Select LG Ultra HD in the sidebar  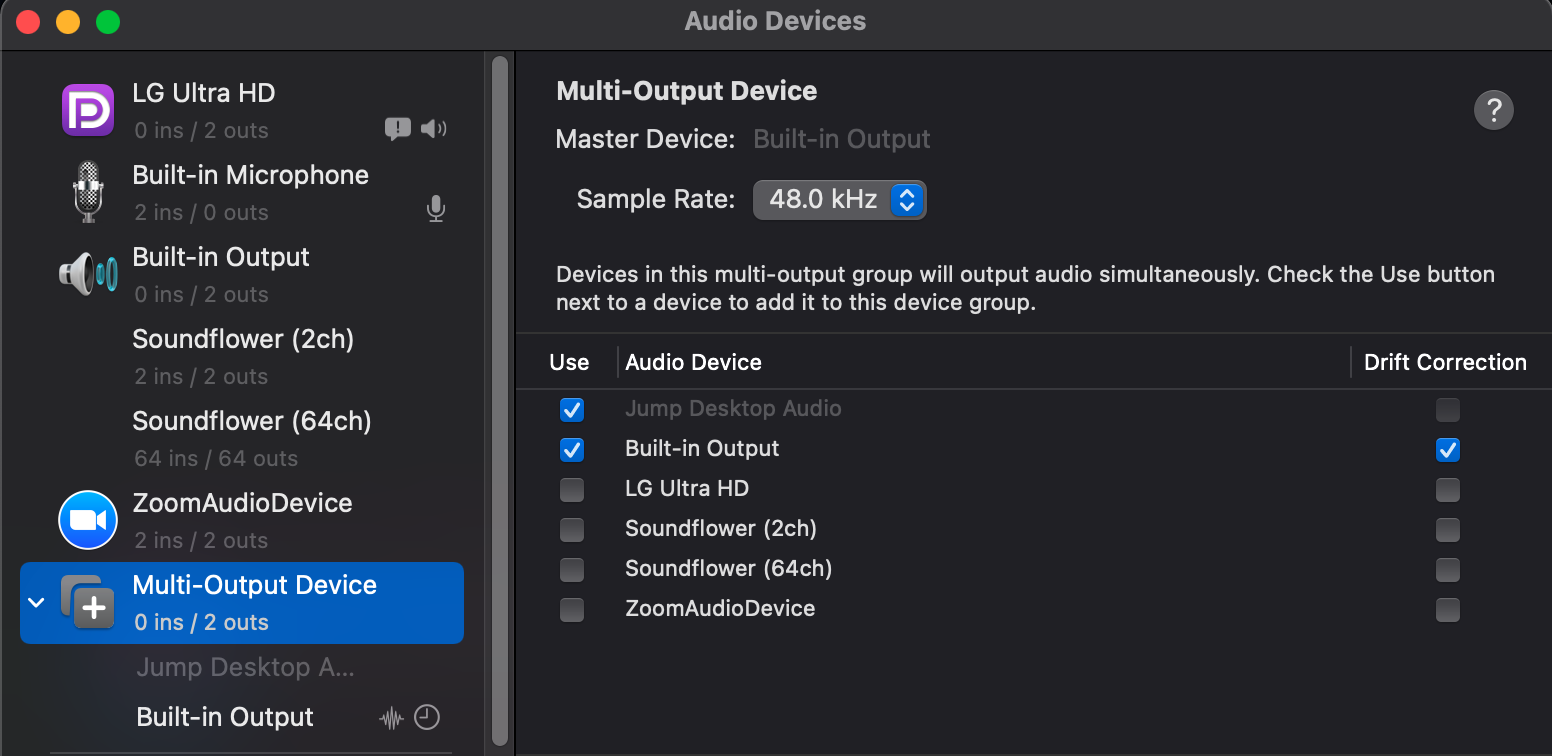pos(242,109)
